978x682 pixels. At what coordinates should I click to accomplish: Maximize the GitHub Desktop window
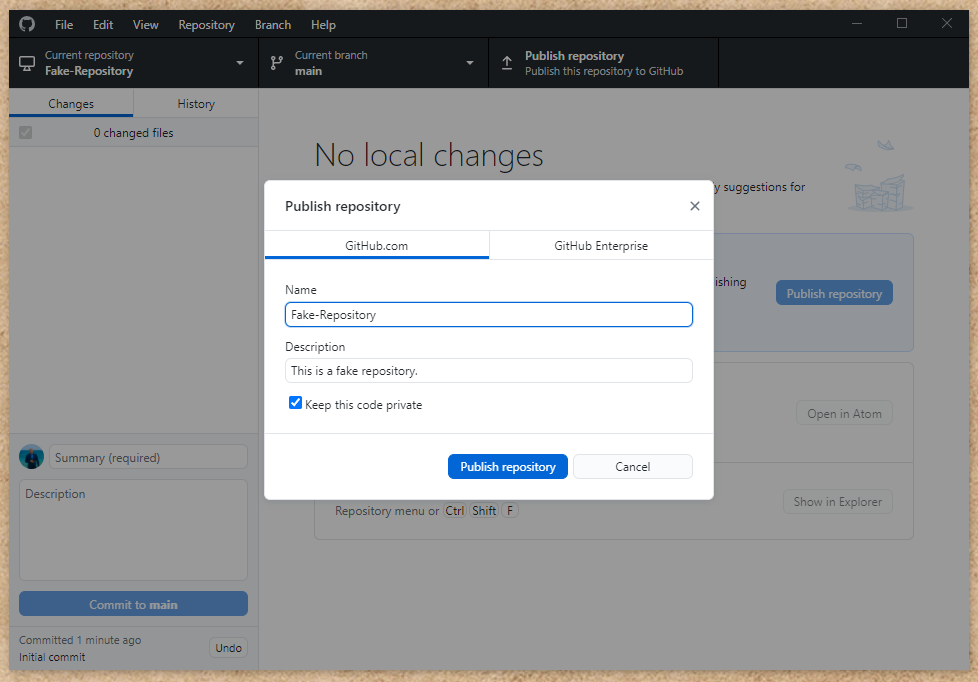point(902,24)
